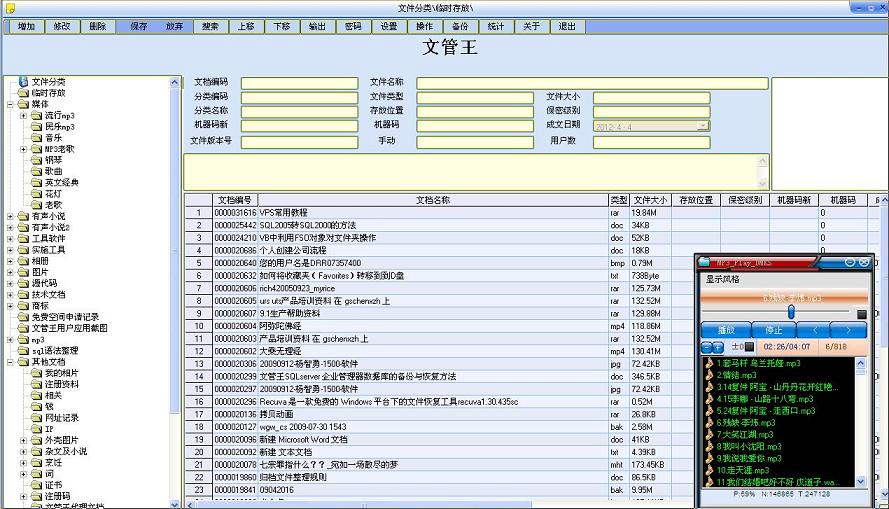
Task: Click the 证书 folder icon
Action: point(36,485)
